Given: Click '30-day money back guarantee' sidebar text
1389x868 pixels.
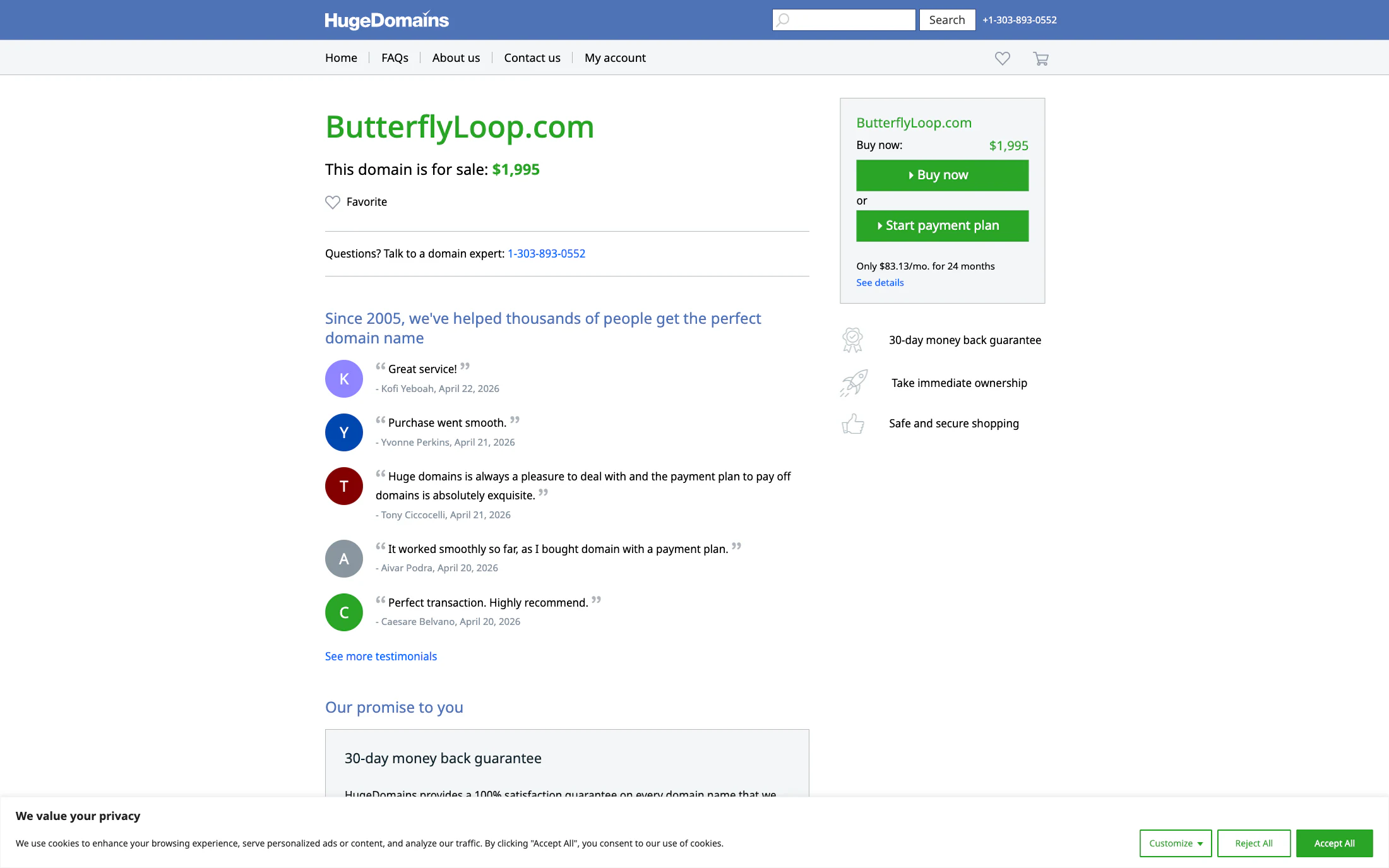Looking at the screenshot, I should tap(965, 340).
